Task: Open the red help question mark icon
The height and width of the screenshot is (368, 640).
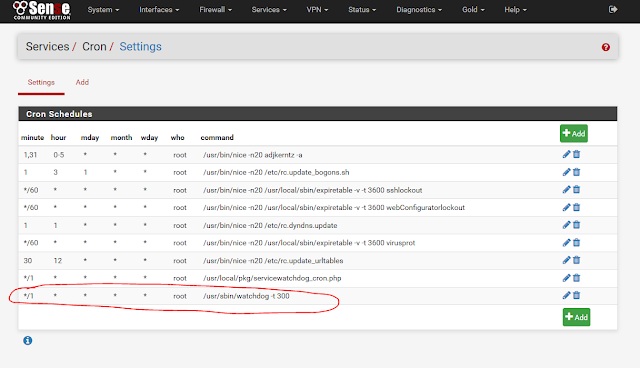Action: click(606, 47)
